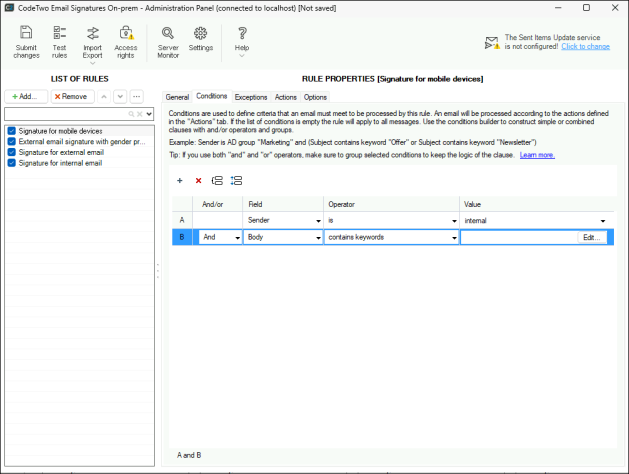Click the Operator column header
This screenshot has width=629, height=474.
coord(391,204)
